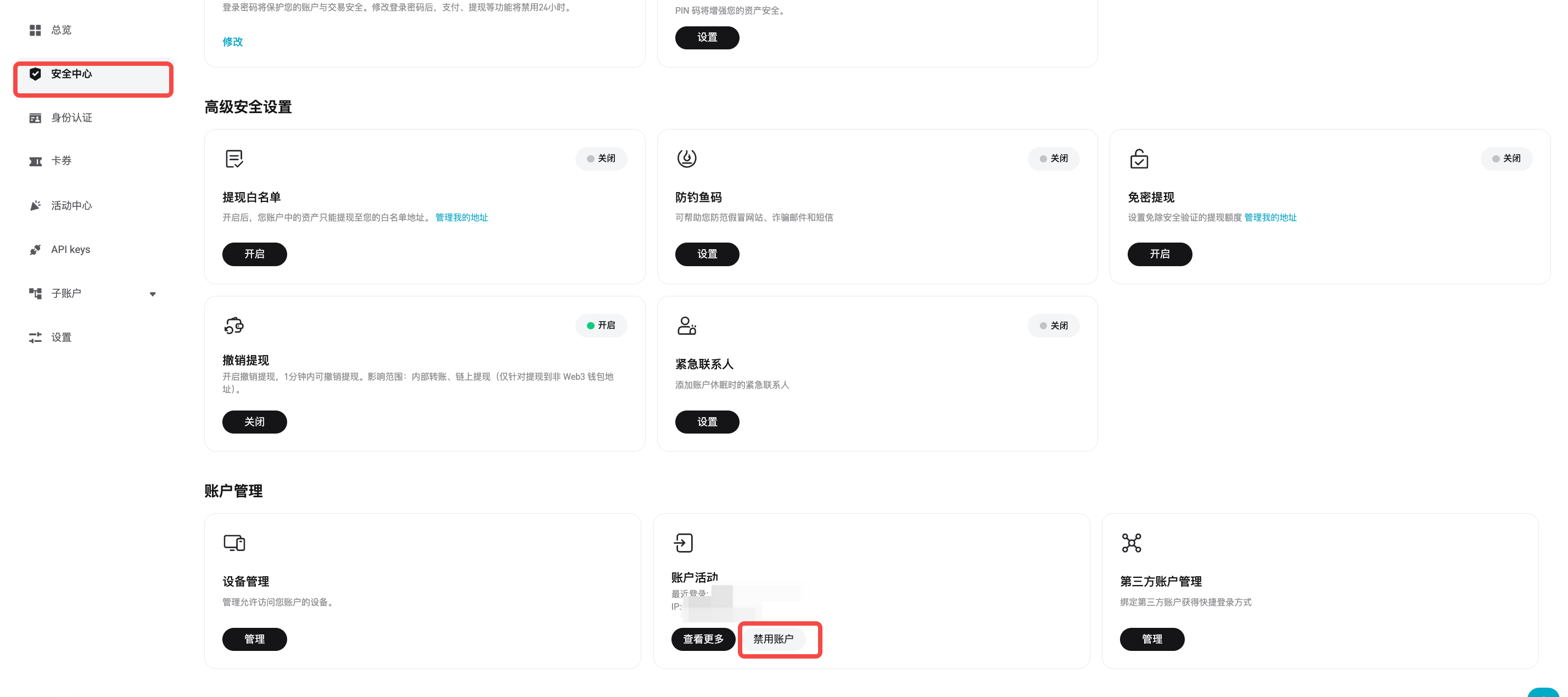The image size is (1568, 697).
Task: Open 设置 settings from the sidebar
Action: coord(35,336)
